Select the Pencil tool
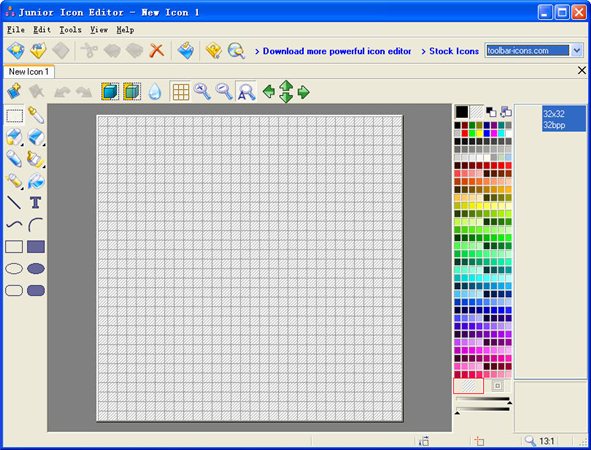591x450 pixels. (14, 159)
